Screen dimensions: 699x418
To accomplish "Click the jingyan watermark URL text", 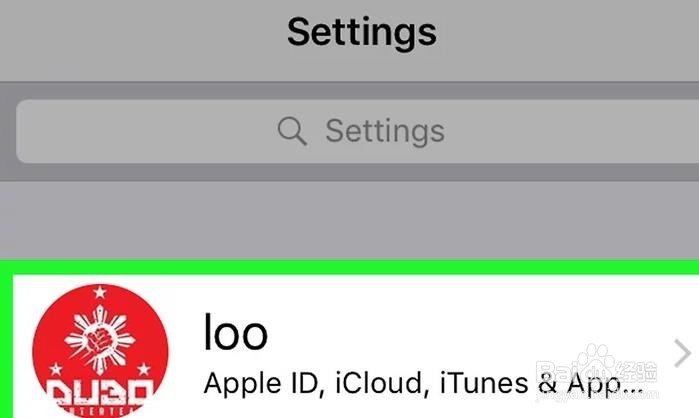I will [x=597, y=394].
